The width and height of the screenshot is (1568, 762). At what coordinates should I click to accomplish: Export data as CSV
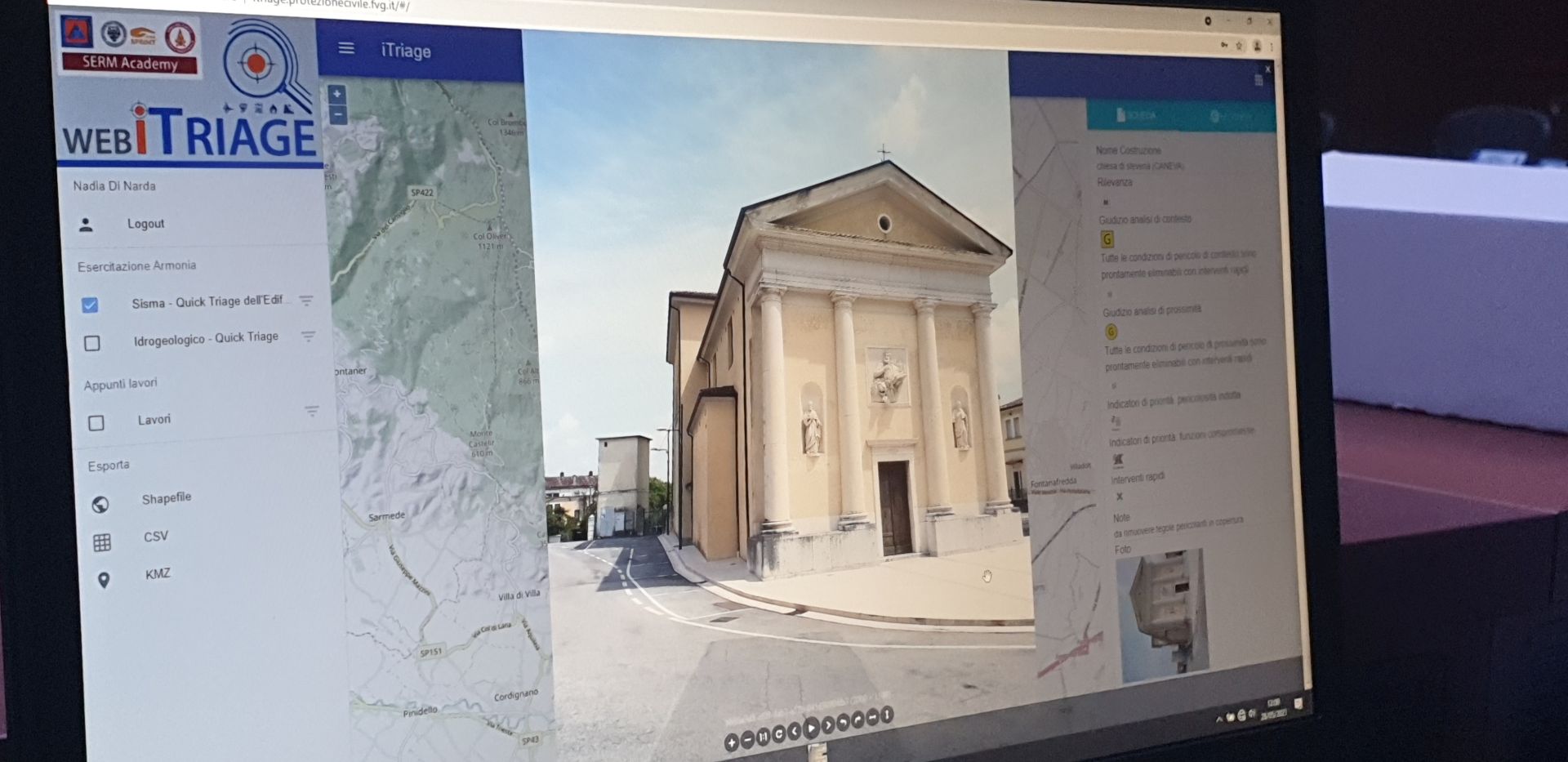click(155, 537)
